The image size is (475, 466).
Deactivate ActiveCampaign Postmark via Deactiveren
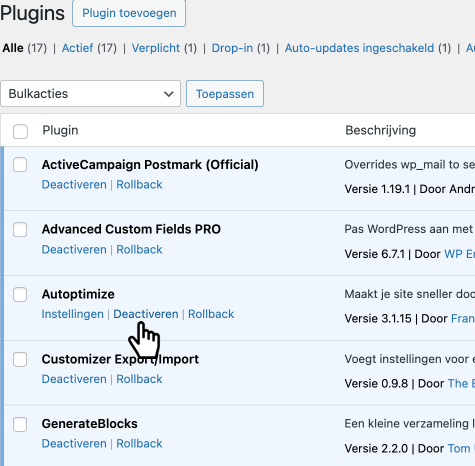pyautogui.click(x=74, y=184)
